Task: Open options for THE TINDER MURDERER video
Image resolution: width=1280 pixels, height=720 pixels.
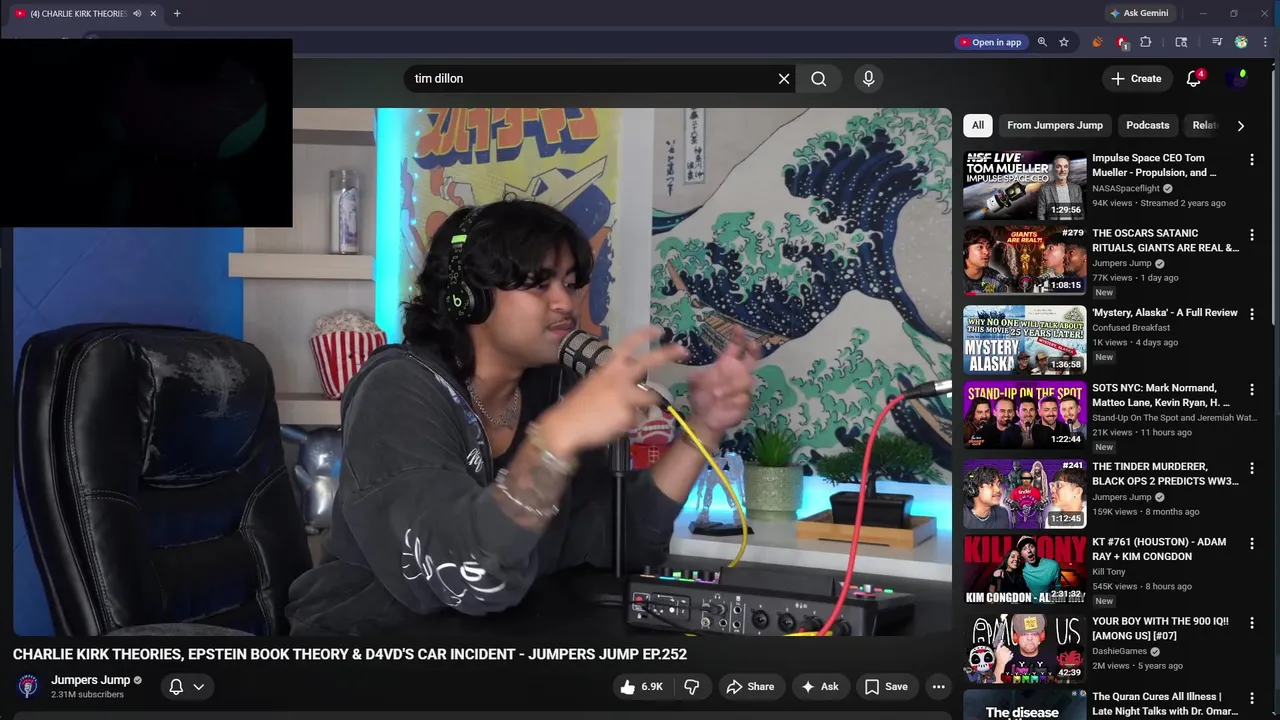Action: pos(1251,468)
